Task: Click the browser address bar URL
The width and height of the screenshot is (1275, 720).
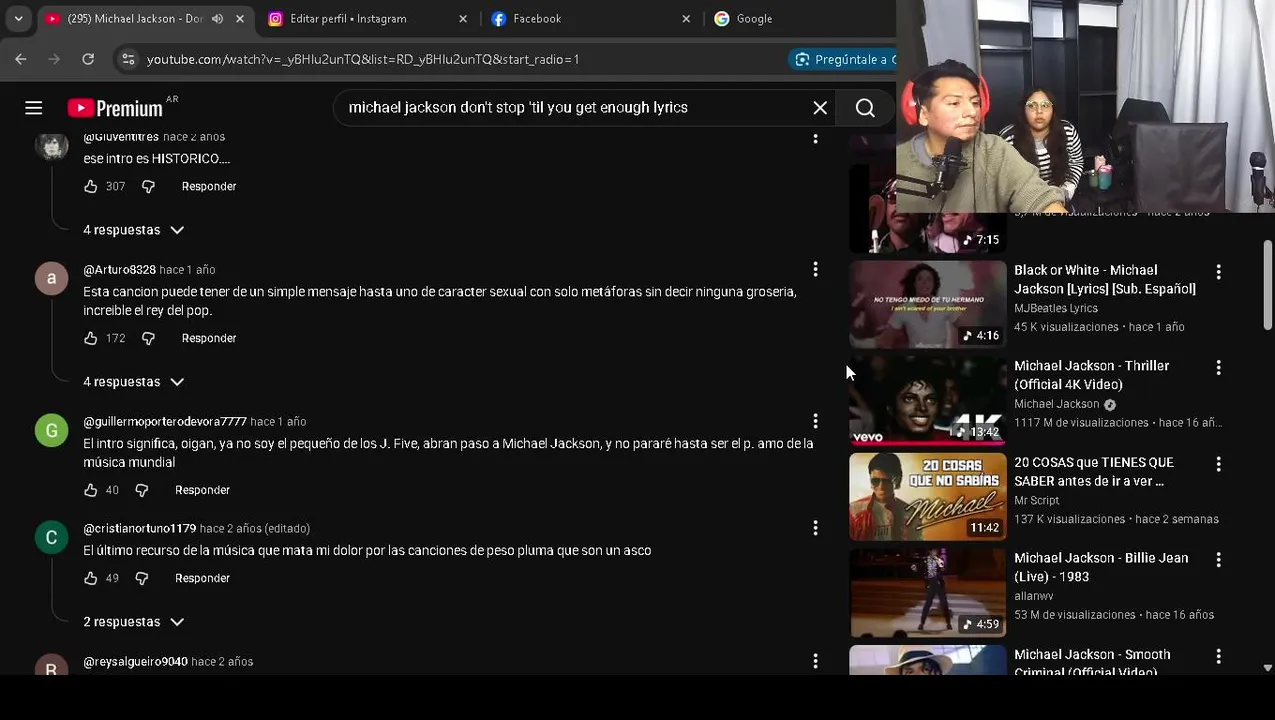Action: pyautogui.click(x=363, y=59)
